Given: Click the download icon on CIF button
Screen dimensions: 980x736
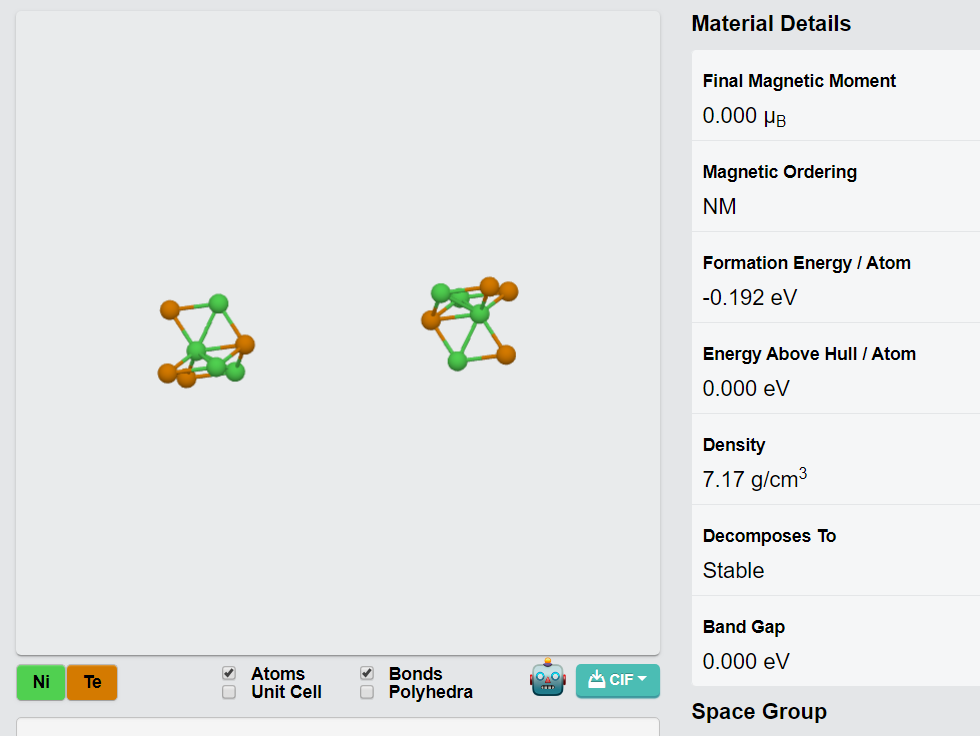Looking at the screenshot, I should 596,679.
